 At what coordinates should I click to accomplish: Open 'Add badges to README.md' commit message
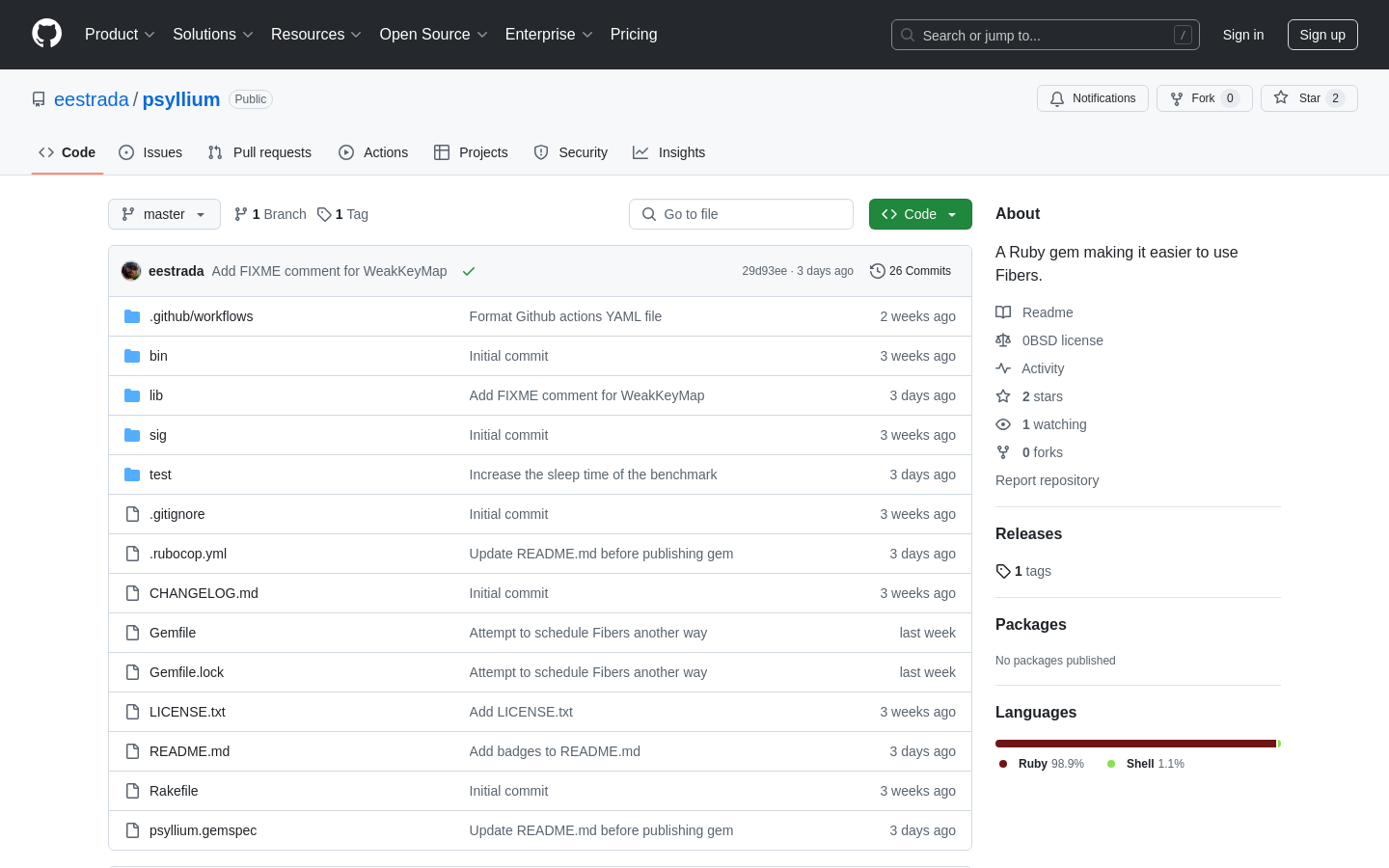click(x=555, y=751)
